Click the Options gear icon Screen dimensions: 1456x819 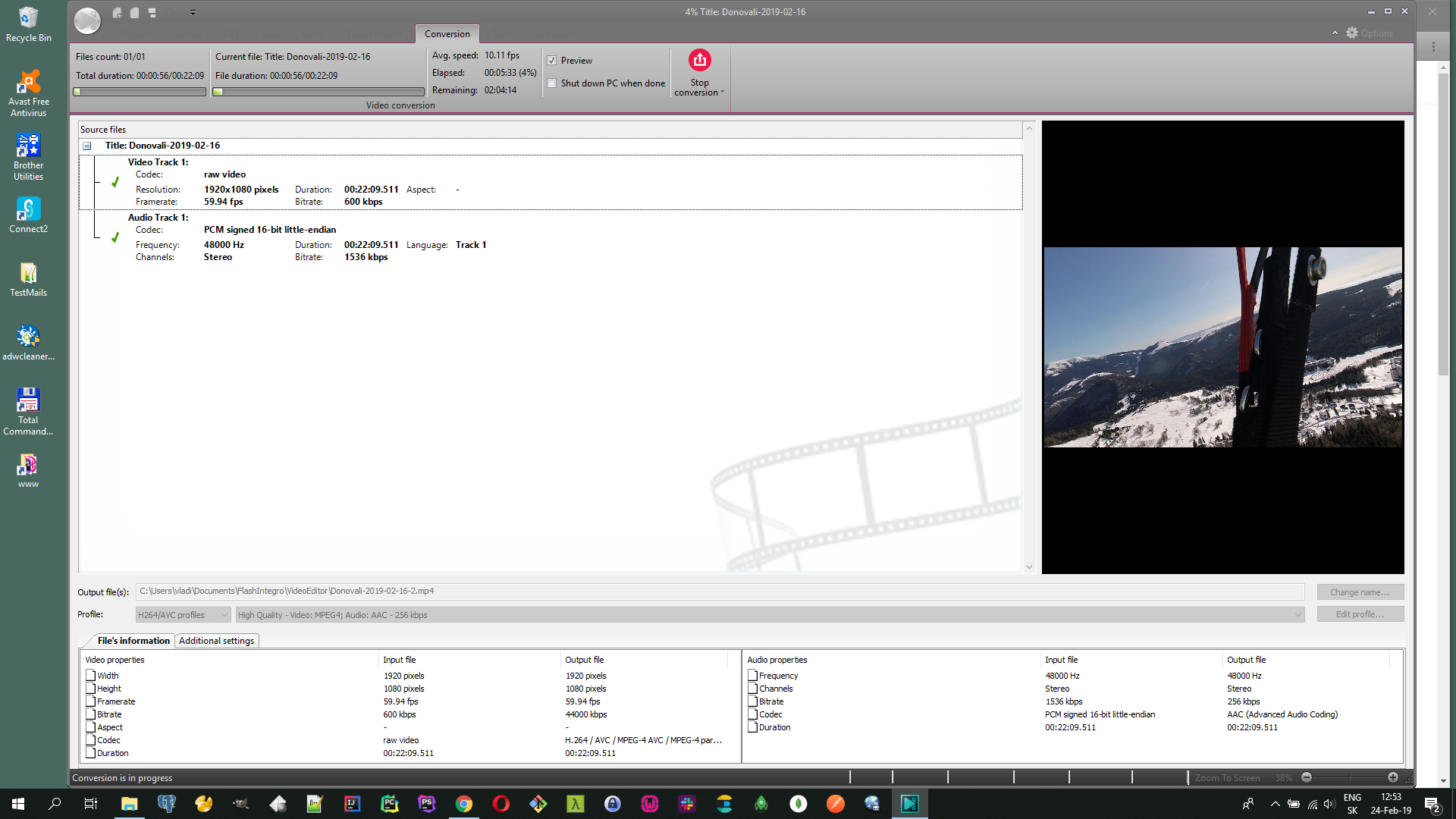(1352, 33)
